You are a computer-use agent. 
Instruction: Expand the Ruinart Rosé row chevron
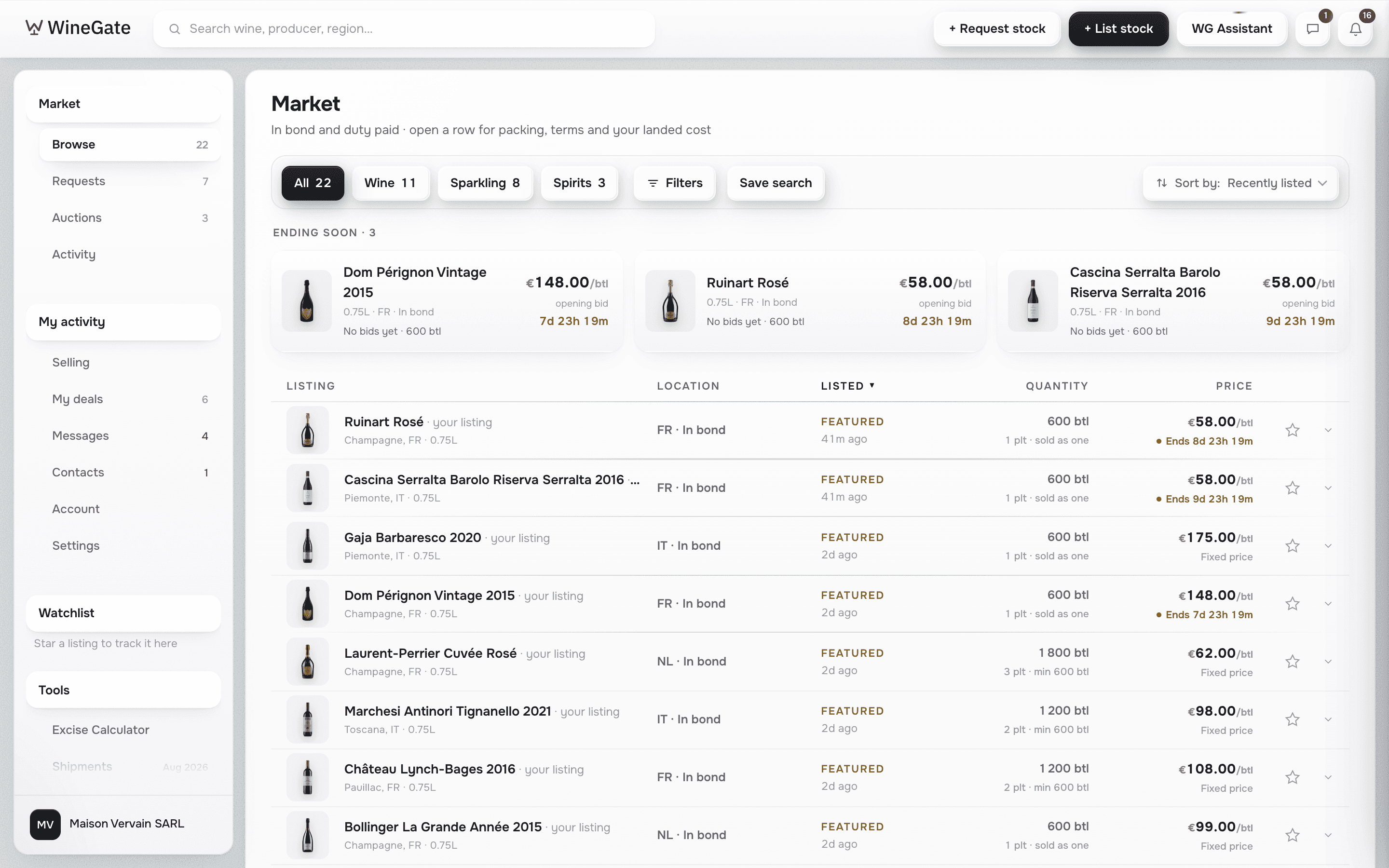pos(1328,430)
